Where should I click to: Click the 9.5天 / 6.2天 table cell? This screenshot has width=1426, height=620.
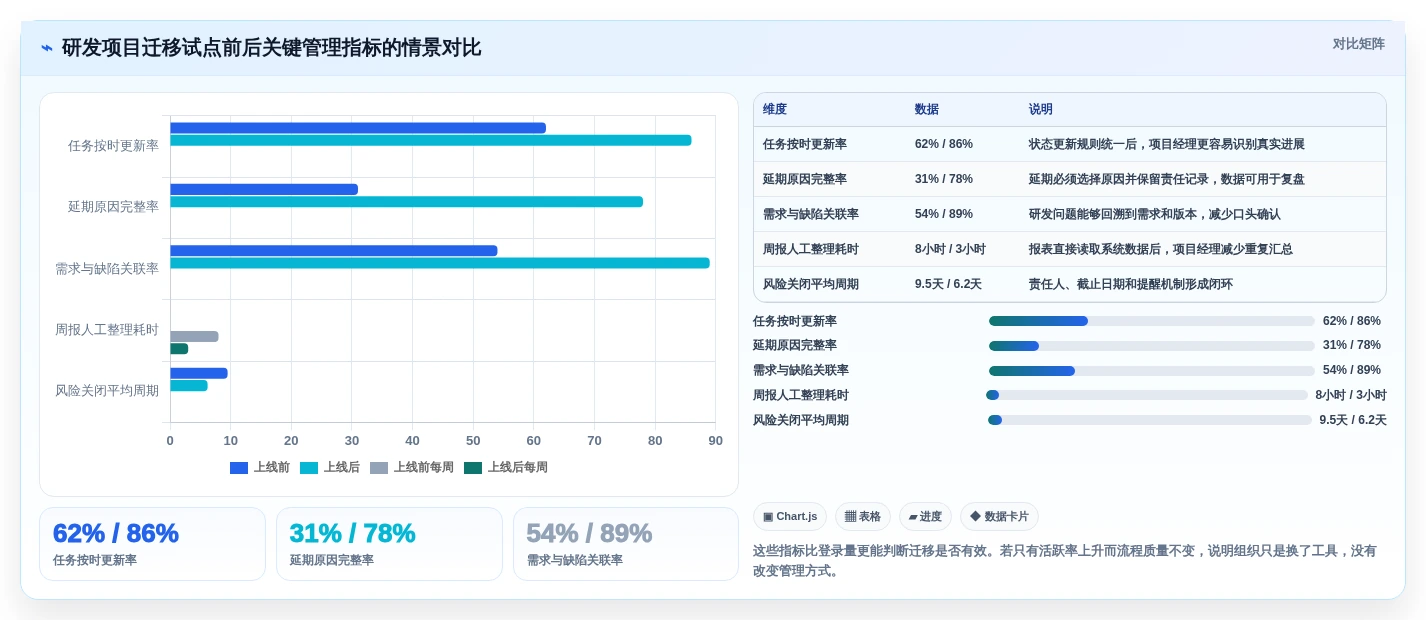tap(948, 284)
